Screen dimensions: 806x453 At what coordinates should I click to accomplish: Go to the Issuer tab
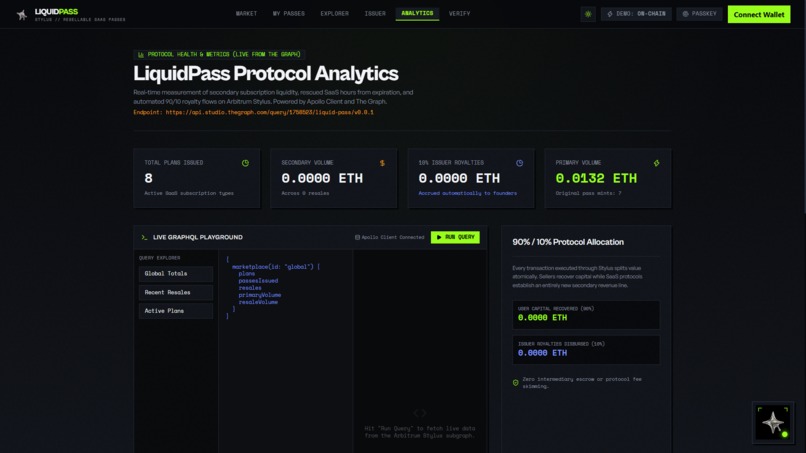coord(375,13)
